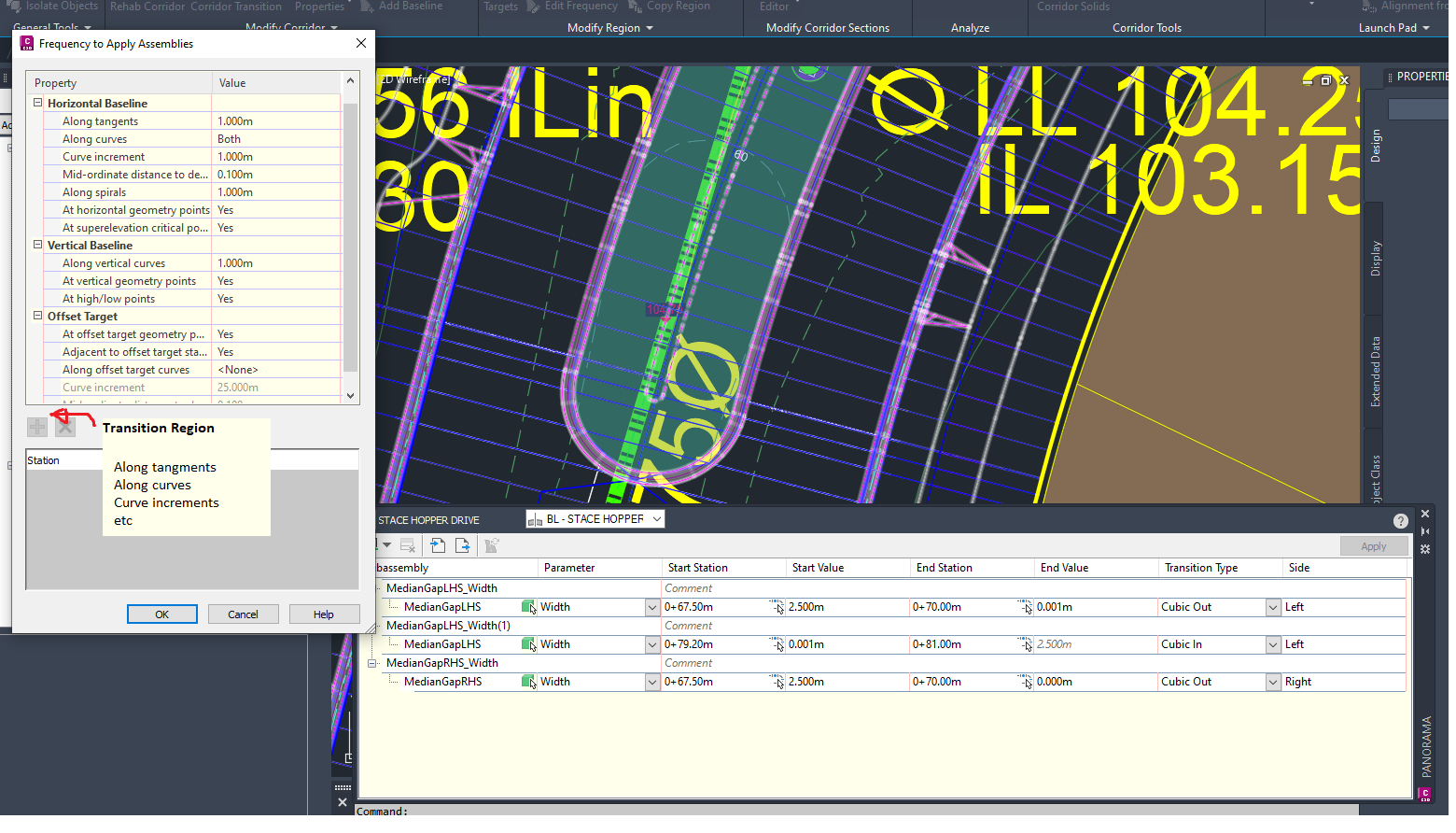Click the import file icon in Panorama toolbar
This screenshot has height=833, width=1456.
tap(438, 545)
